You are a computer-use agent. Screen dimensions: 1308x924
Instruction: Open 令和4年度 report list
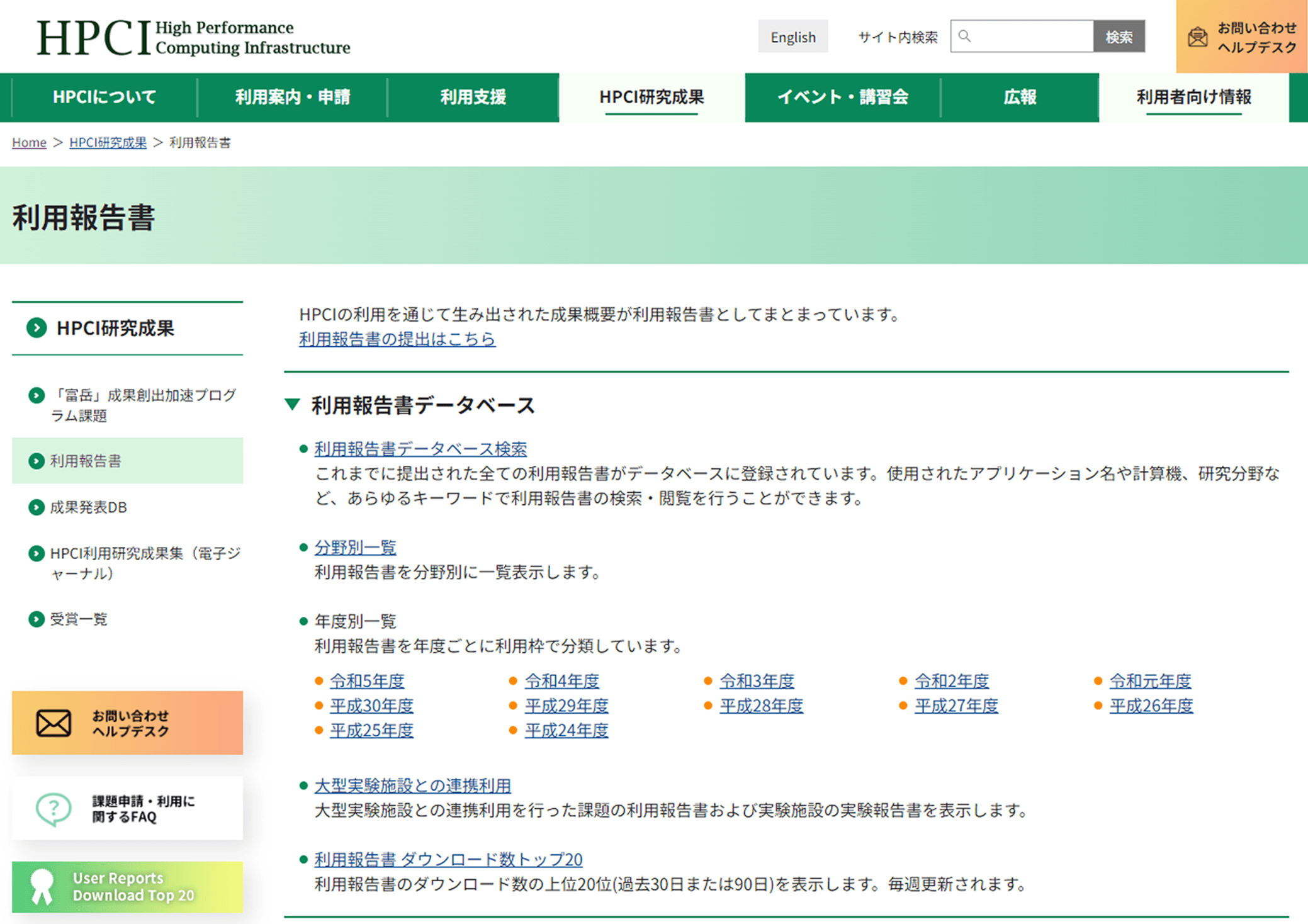[562, 681]
